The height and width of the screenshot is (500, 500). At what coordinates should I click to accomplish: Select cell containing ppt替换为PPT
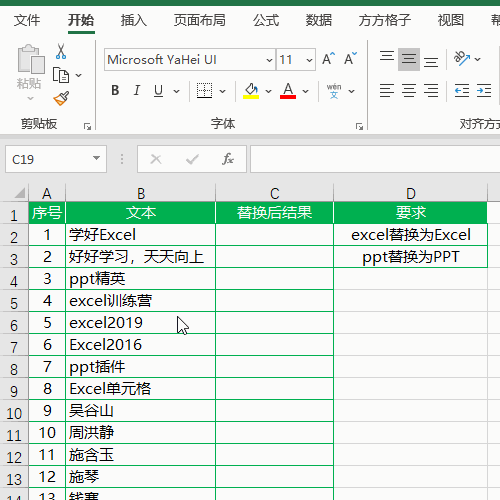pos(410,257)
